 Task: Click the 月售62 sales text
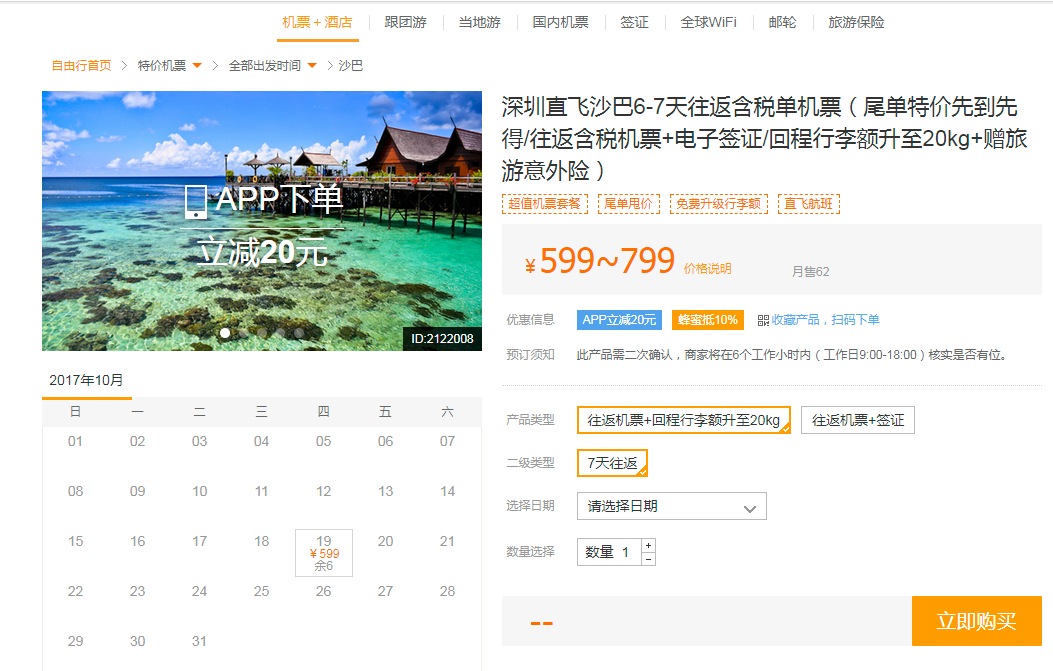(811, 272)
